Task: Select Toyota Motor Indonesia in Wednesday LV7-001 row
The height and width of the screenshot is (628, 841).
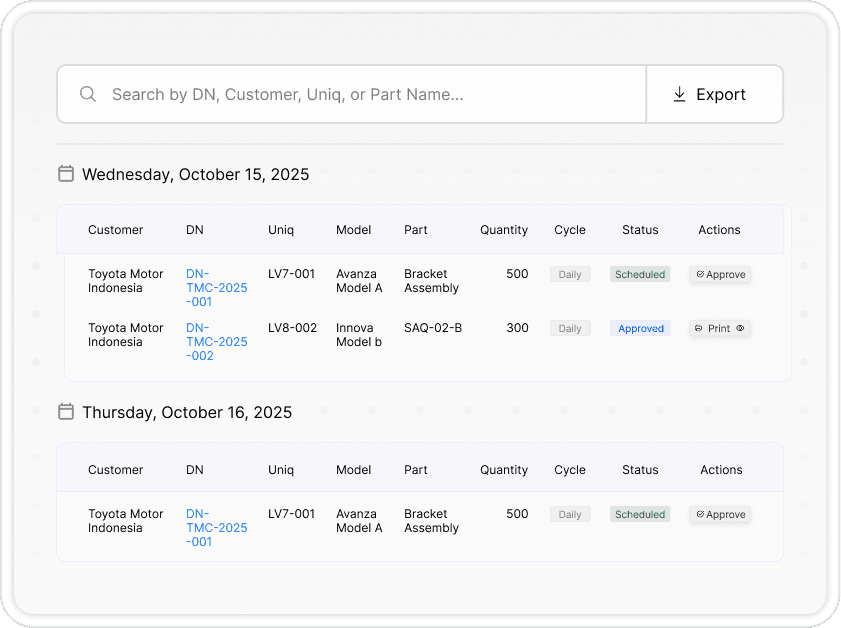Action: [126, 281]
